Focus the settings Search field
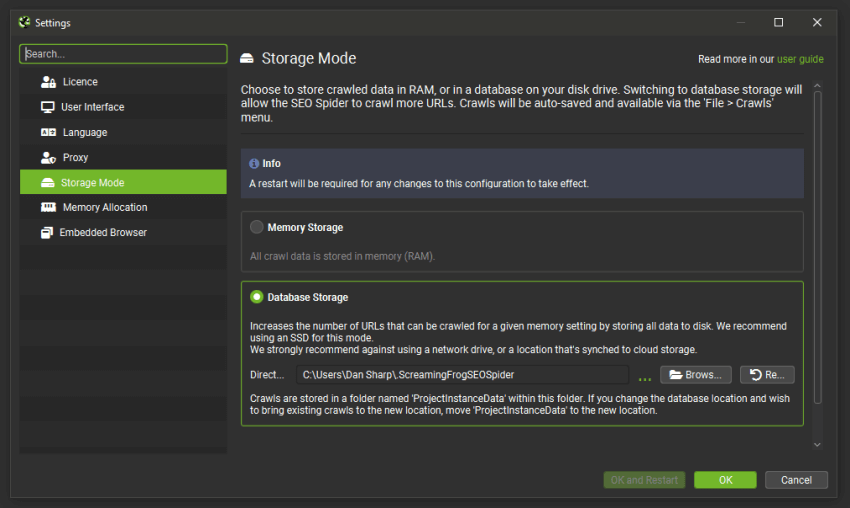The height and width of the screenshot is (508, 850). 123,54
